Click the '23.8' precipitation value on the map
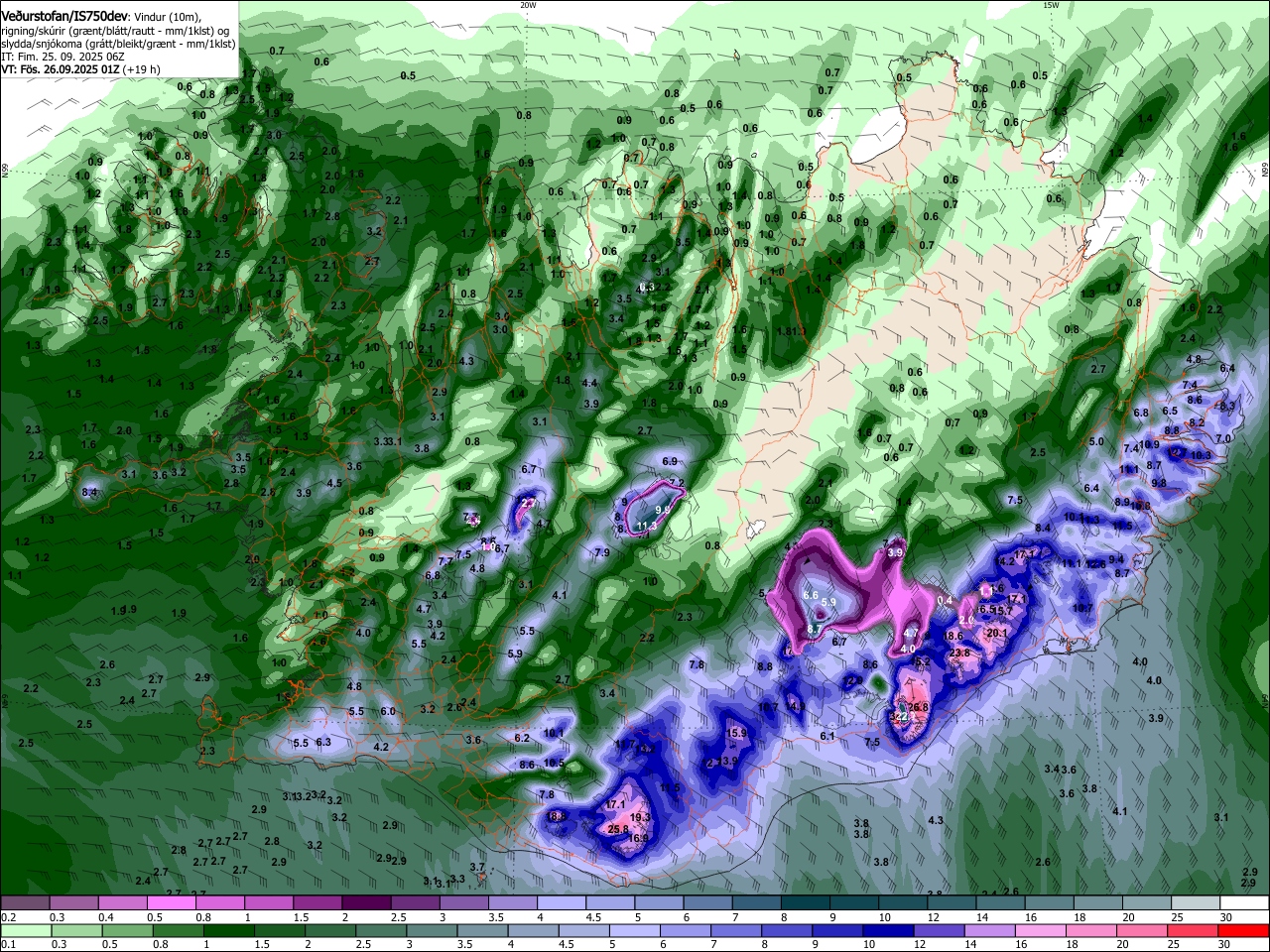 coord(959,653)
